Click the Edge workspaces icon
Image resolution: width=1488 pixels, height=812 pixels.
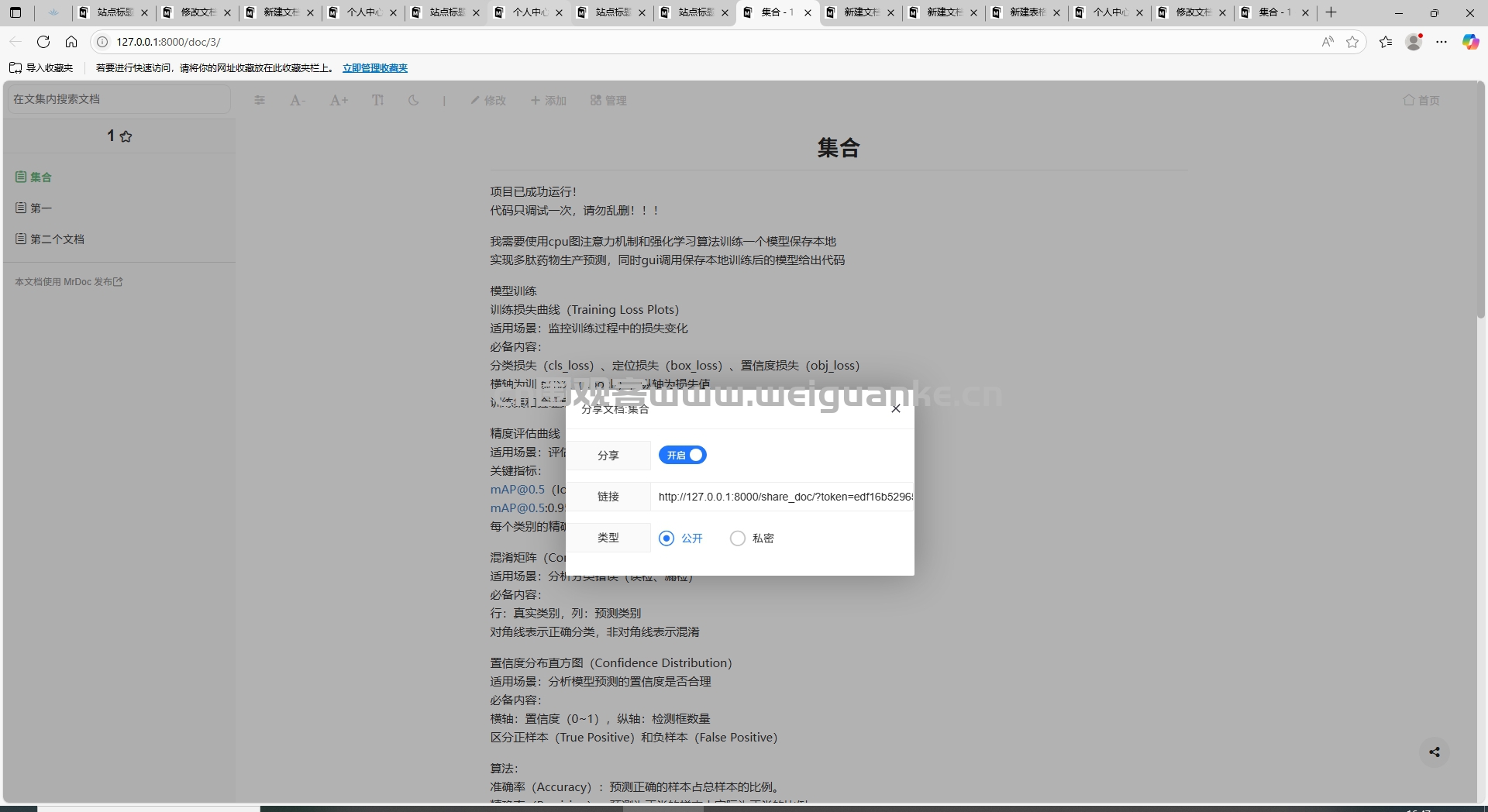point(53,12)
